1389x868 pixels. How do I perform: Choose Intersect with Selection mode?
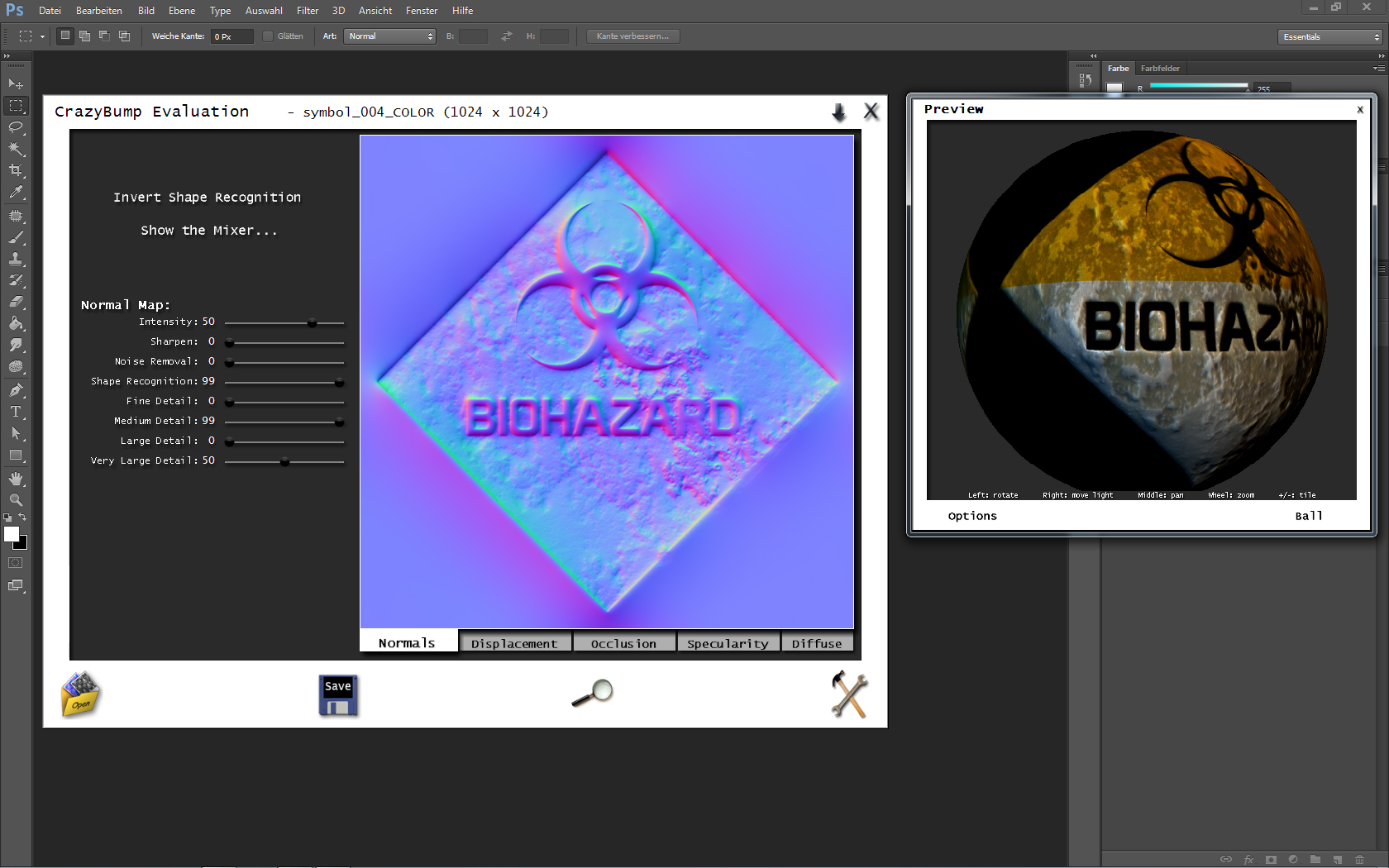point(124,36)
